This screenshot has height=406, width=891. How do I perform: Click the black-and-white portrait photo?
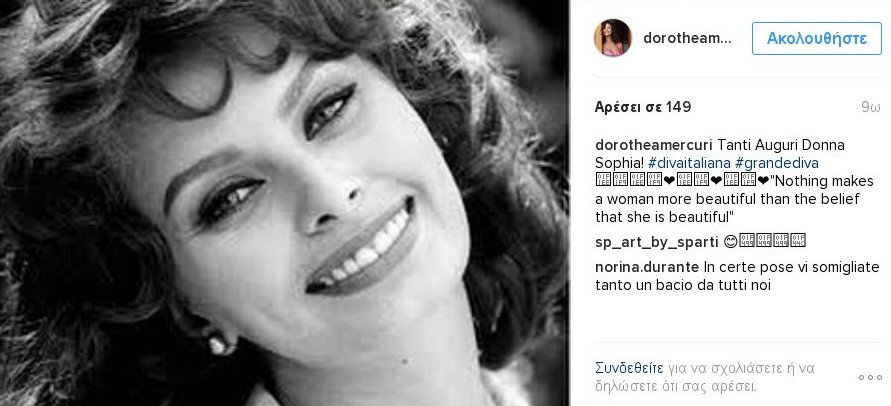(x=284, y=203)
